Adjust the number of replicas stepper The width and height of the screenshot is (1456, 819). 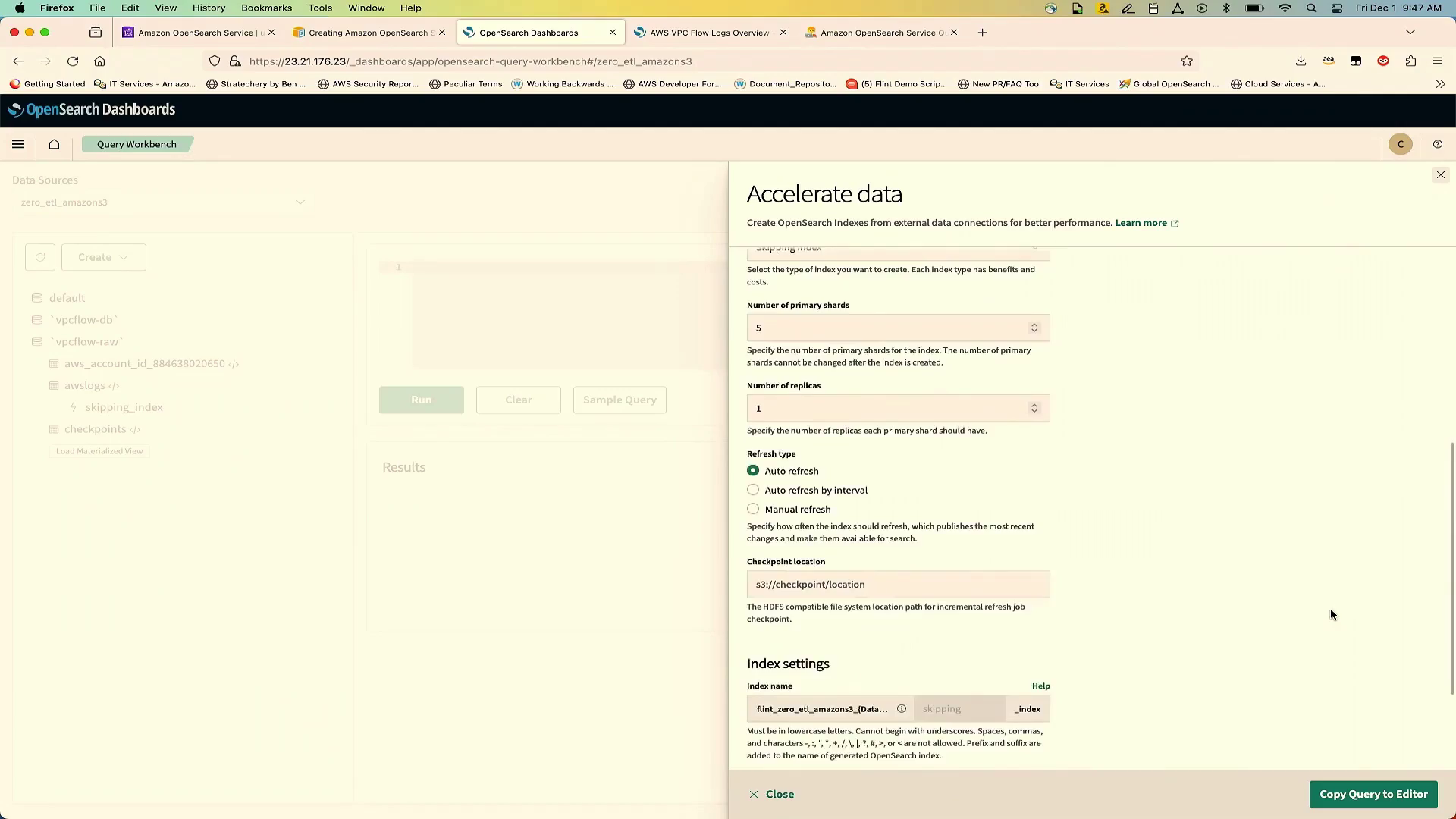[1034, 408]
